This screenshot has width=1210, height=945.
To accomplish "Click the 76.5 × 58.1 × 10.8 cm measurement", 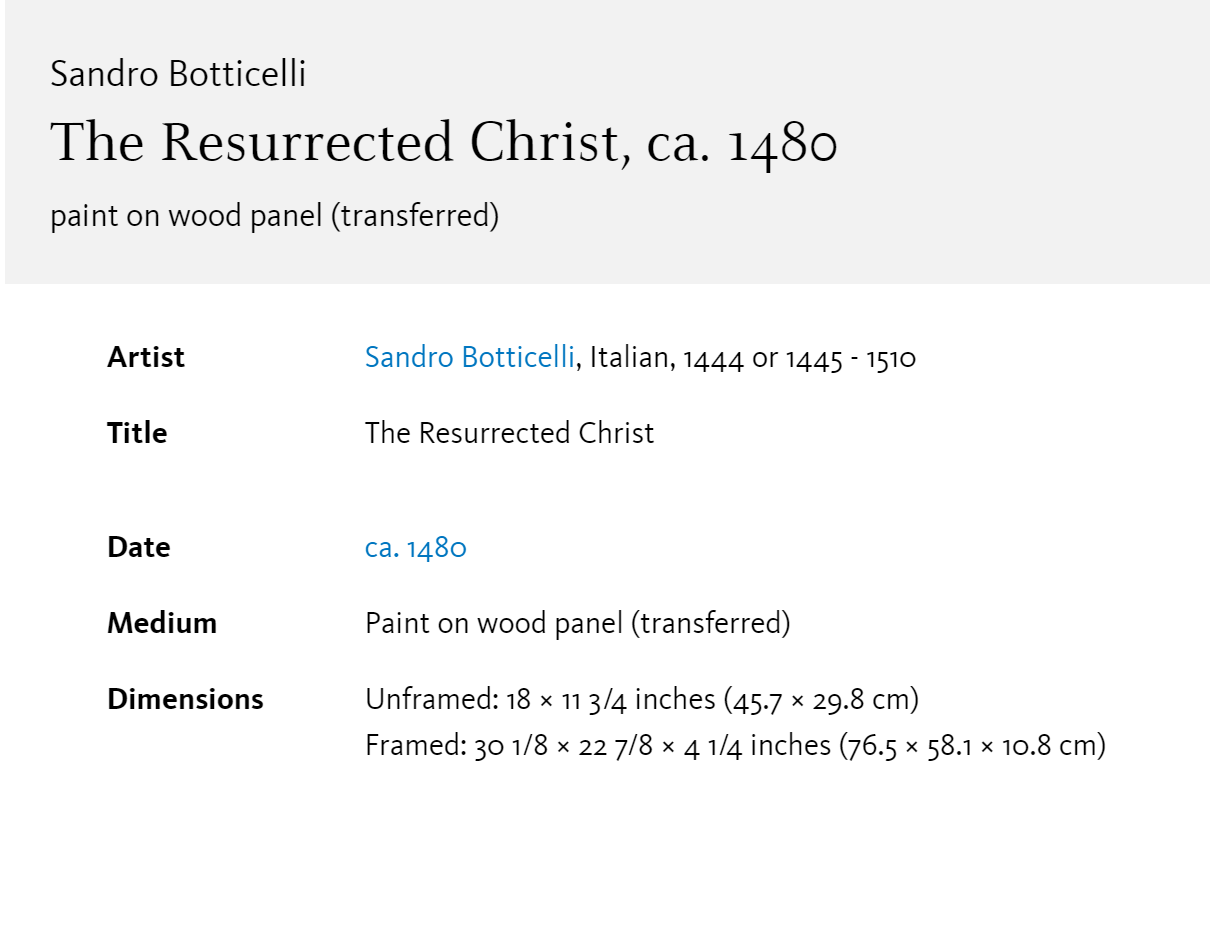I will 972,746.
